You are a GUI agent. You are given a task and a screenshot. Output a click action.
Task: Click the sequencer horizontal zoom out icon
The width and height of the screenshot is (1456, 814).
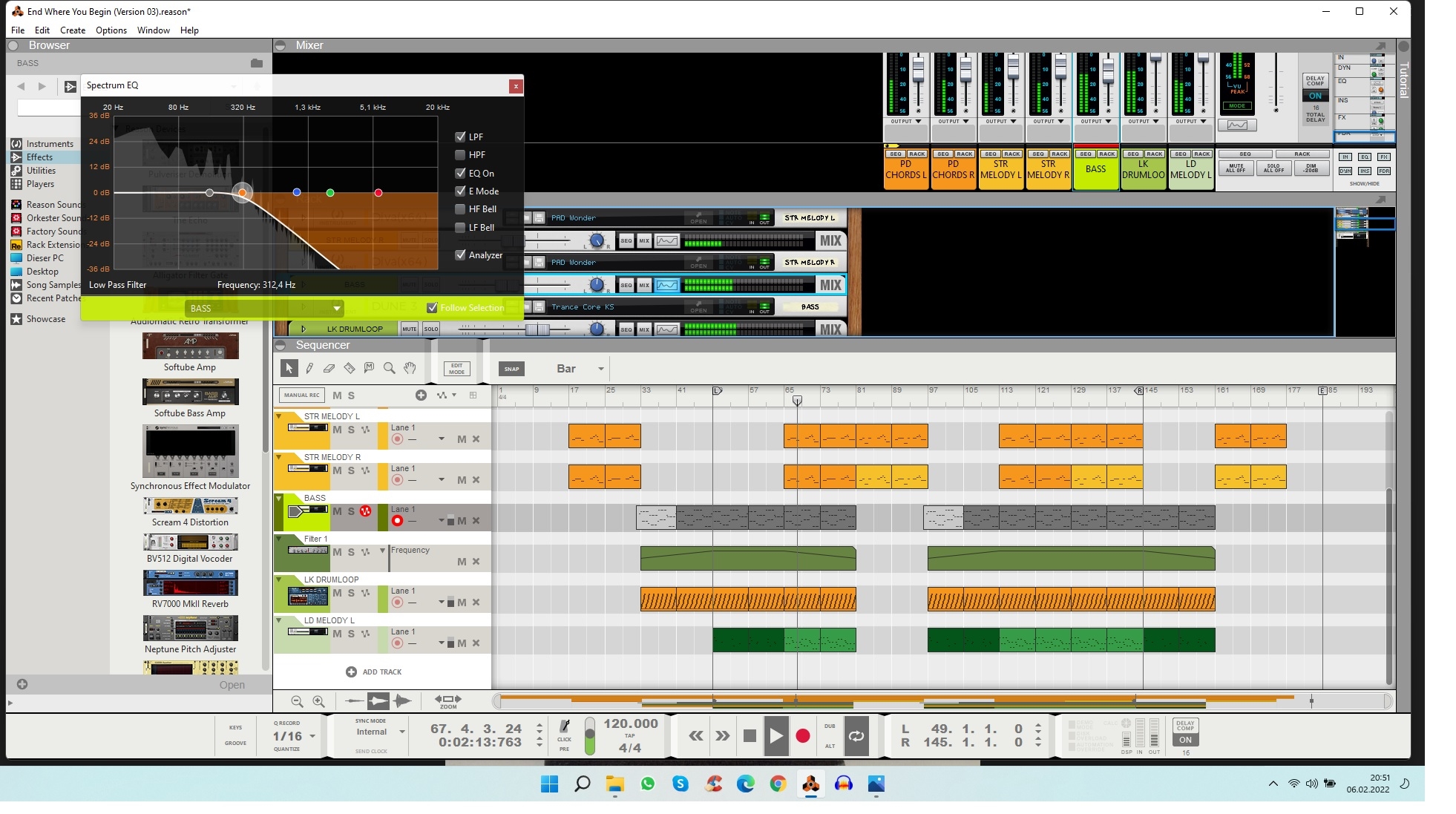(x=297, y=701)
